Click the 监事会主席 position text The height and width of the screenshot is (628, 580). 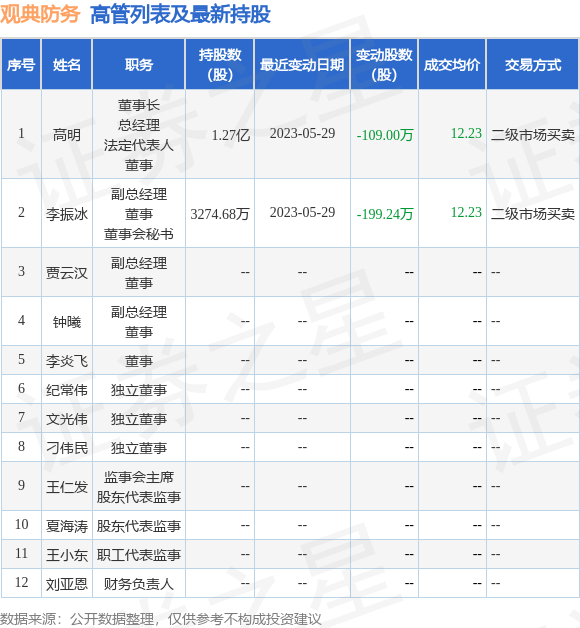[x=139, y=477]
